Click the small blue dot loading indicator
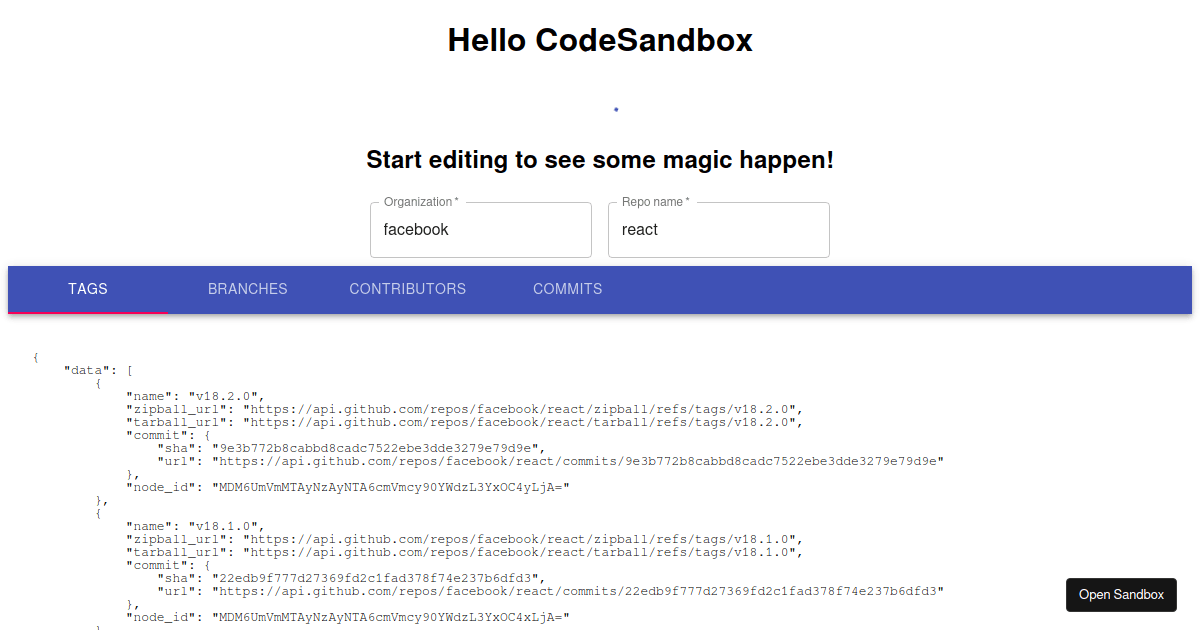1200x630 pixels. pyautogui.click(x=616, y=110)
